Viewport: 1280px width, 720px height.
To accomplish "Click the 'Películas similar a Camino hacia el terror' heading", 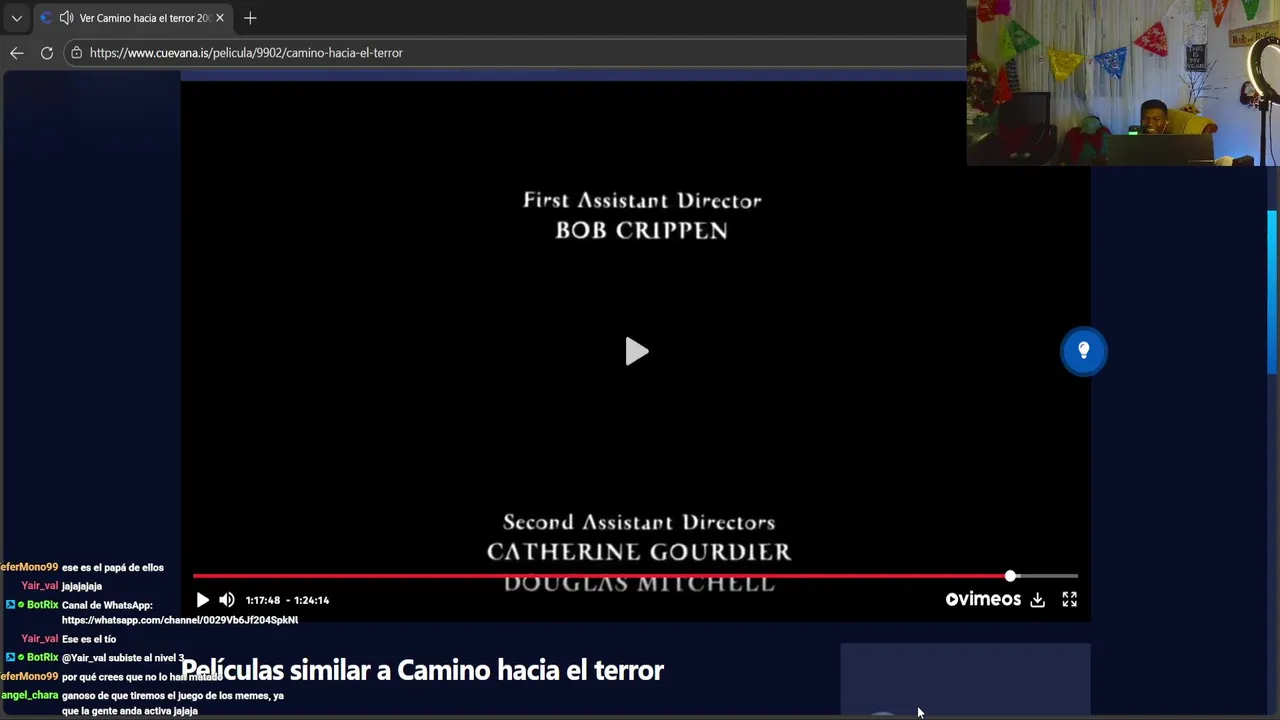I will pos(422,670).
